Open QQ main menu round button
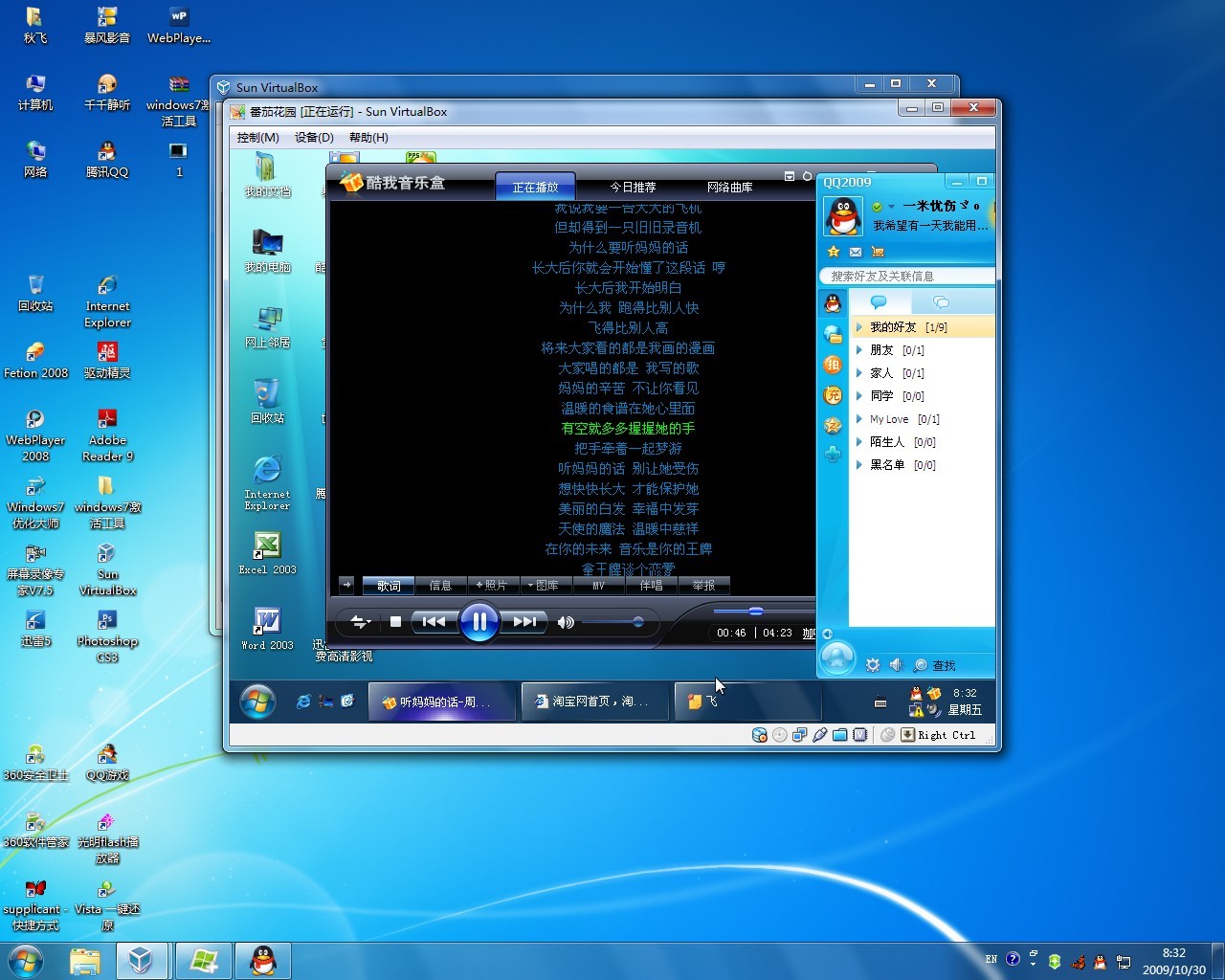Viewport: 1225px width, 980px height. 837,658
